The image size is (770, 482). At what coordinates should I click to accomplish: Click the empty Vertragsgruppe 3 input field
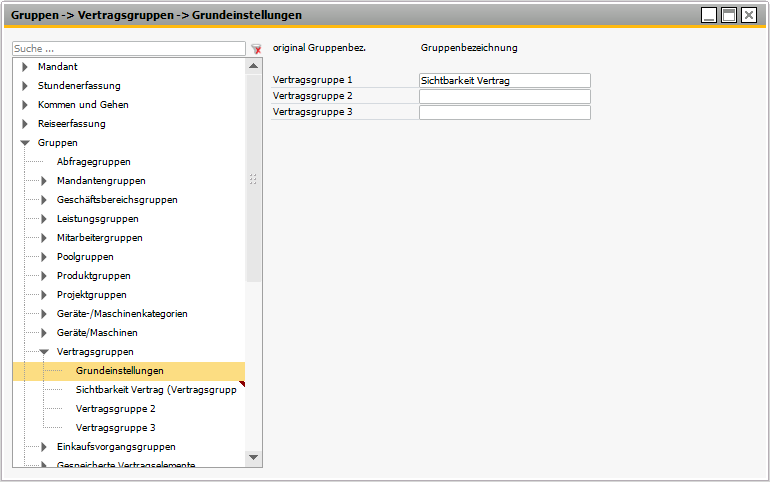[504, 113]
